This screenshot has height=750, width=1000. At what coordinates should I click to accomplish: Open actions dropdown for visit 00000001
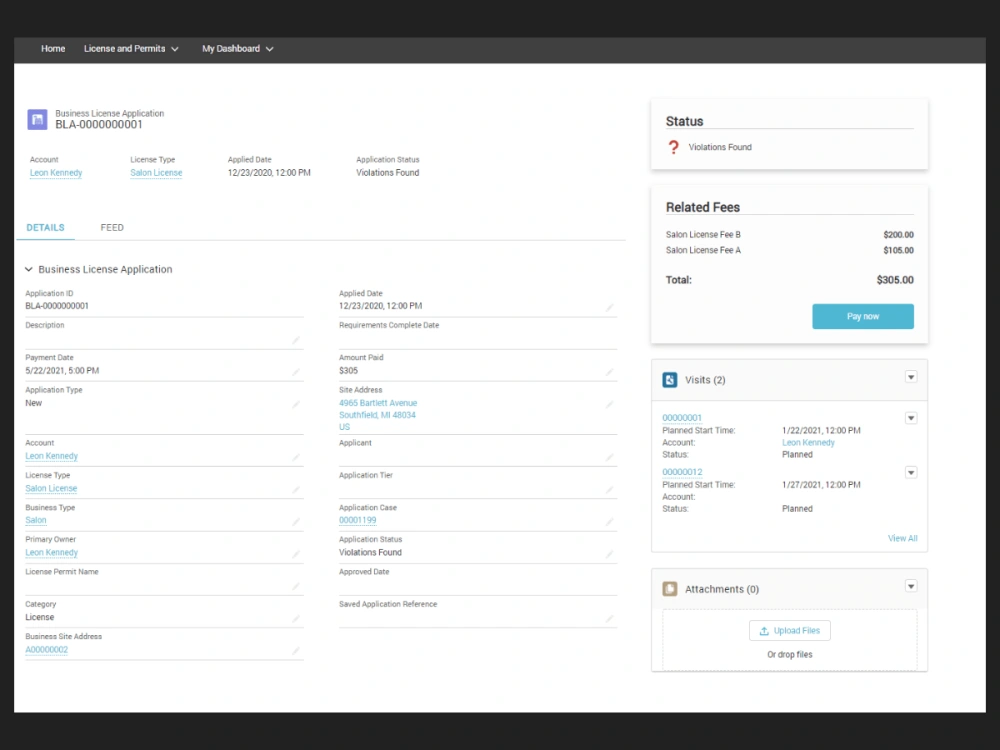point(911,418)
